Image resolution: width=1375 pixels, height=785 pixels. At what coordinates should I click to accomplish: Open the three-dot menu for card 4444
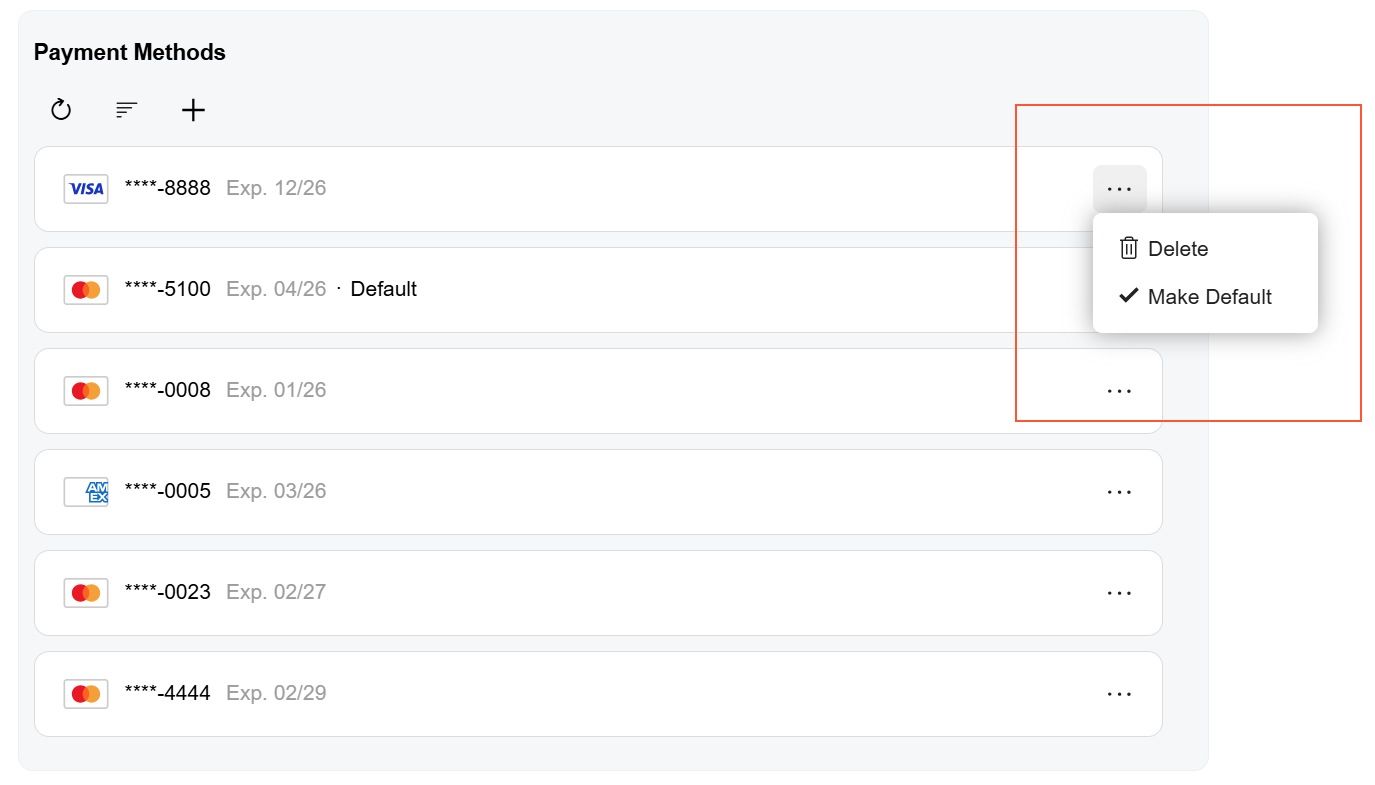point(1120,694)
